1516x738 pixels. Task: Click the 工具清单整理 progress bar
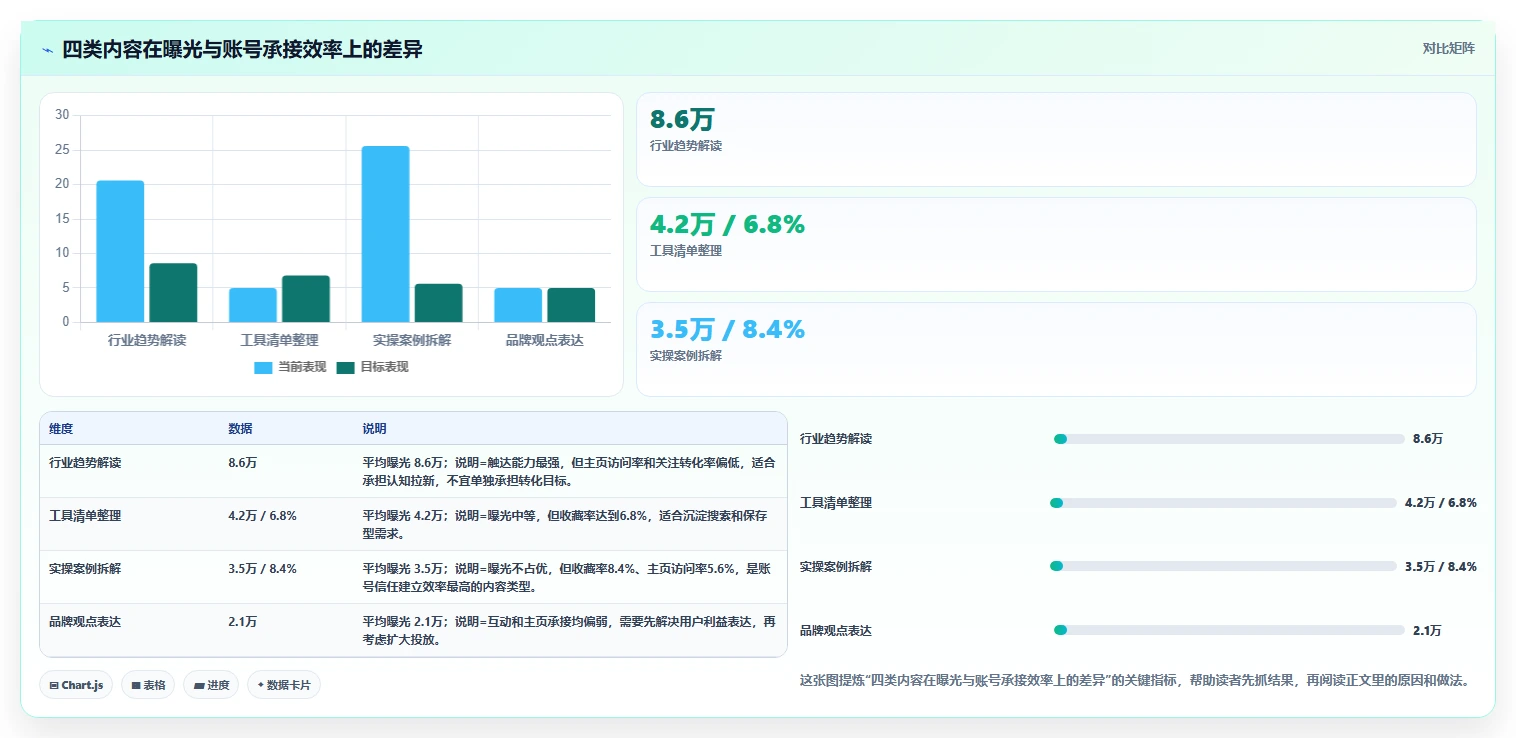pos(1223,503)
